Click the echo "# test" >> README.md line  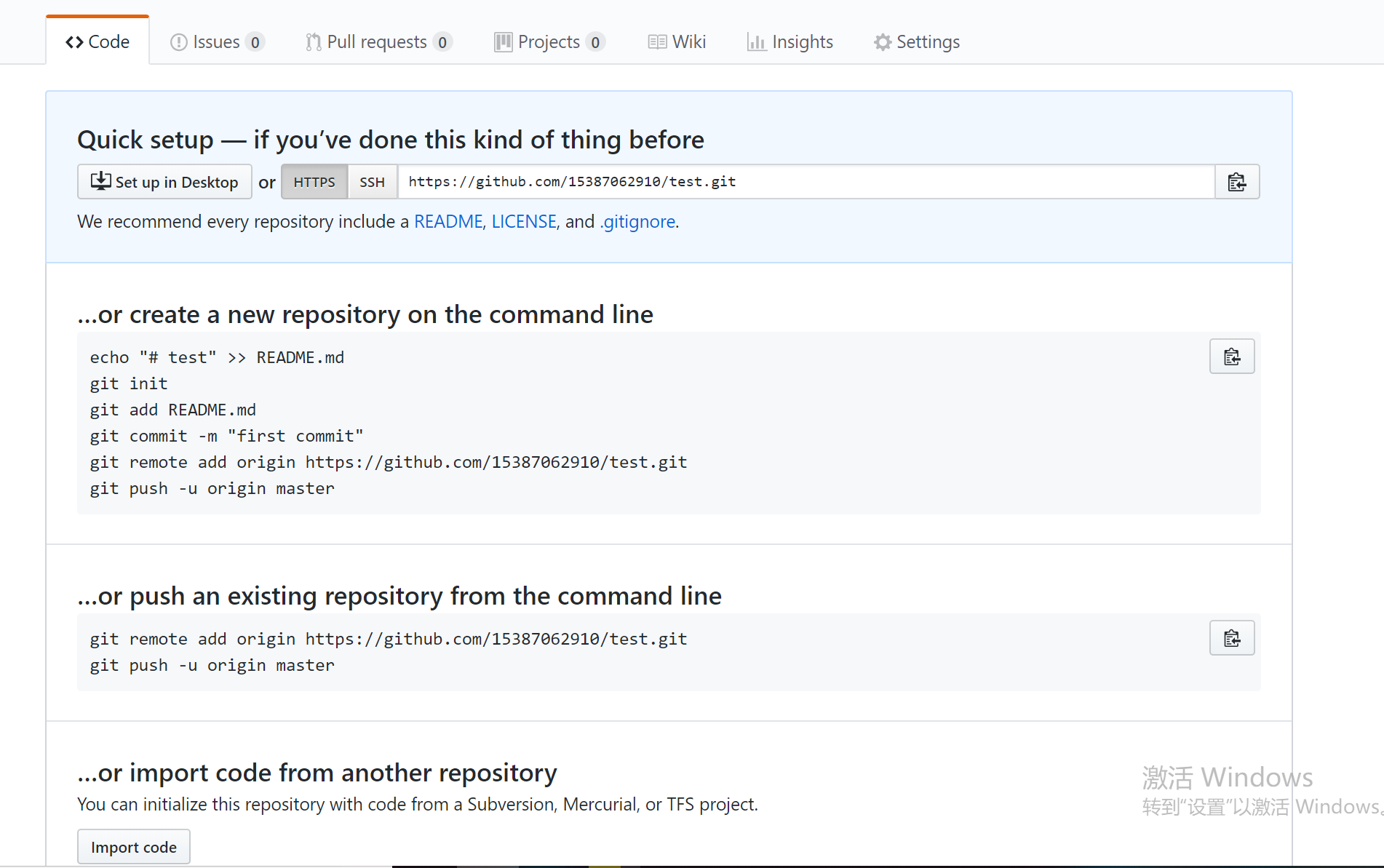[x=217, y=357]
